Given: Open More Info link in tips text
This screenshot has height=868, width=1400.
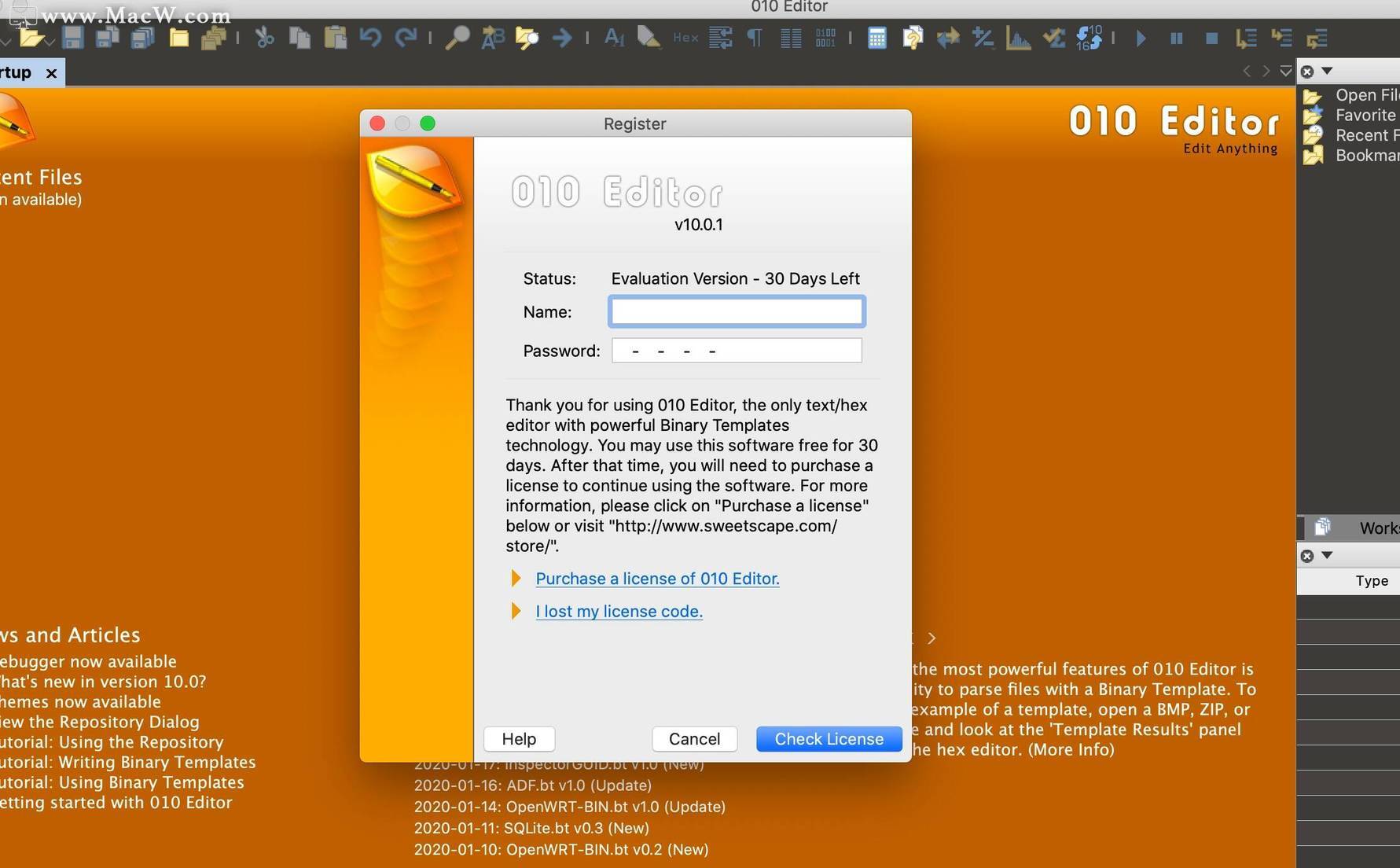Looking at the screenshot, I should pos(1071,750).
